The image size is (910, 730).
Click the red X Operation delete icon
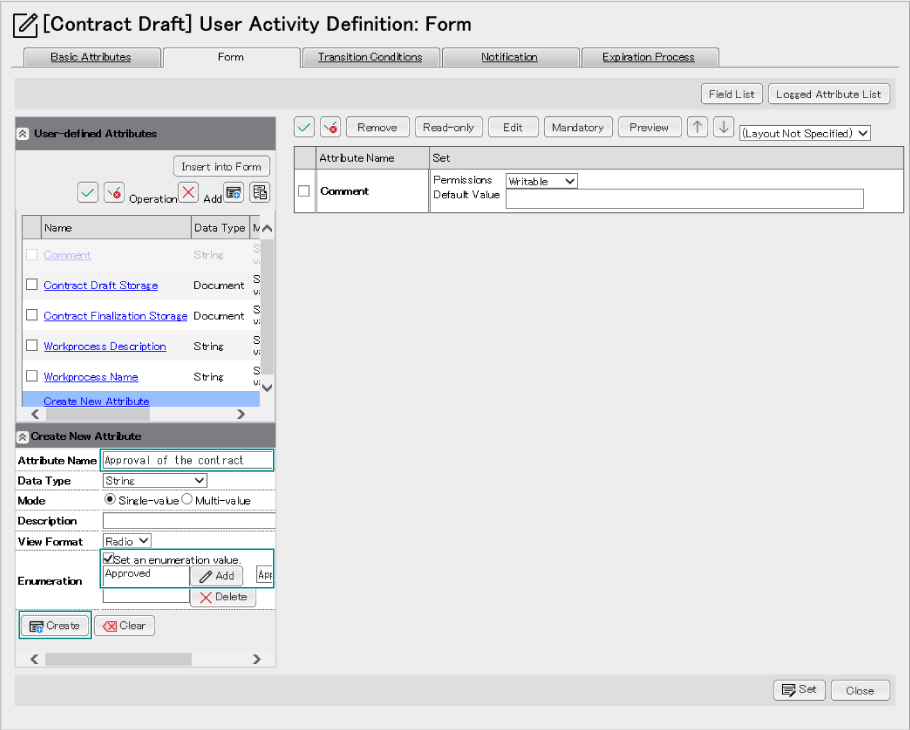click(x=188, y=193)
